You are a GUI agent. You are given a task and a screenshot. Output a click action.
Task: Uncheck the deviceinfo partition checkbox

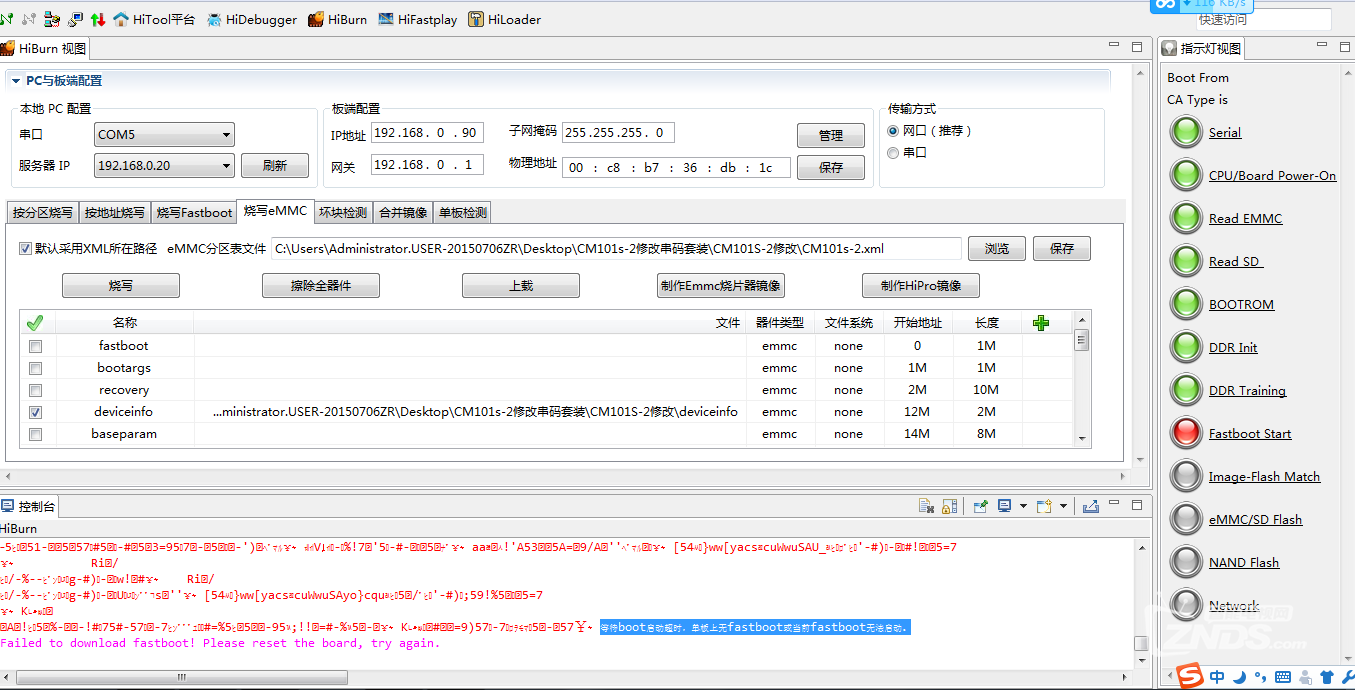tap(36, 412)
